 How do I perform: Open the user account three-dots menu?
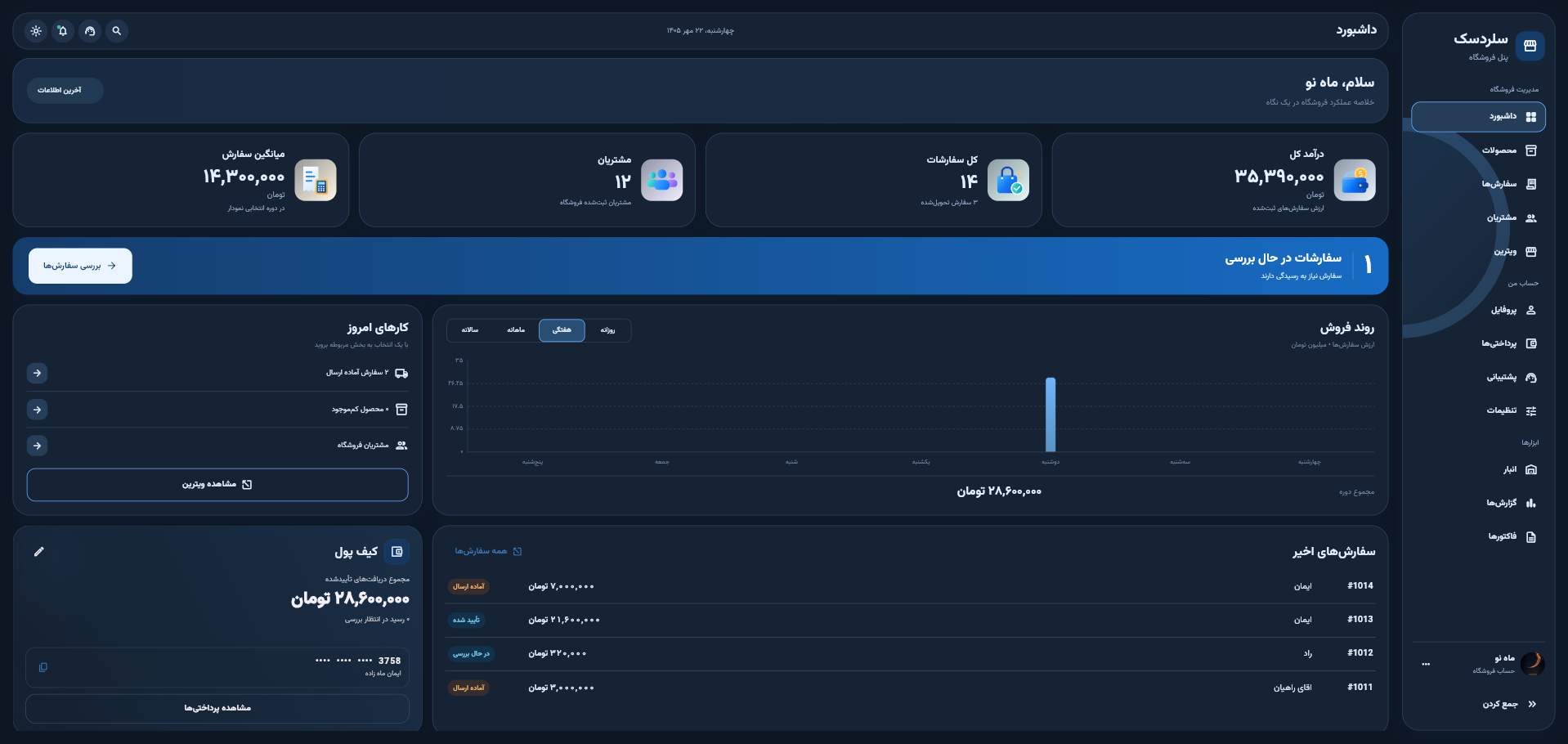1426,664
